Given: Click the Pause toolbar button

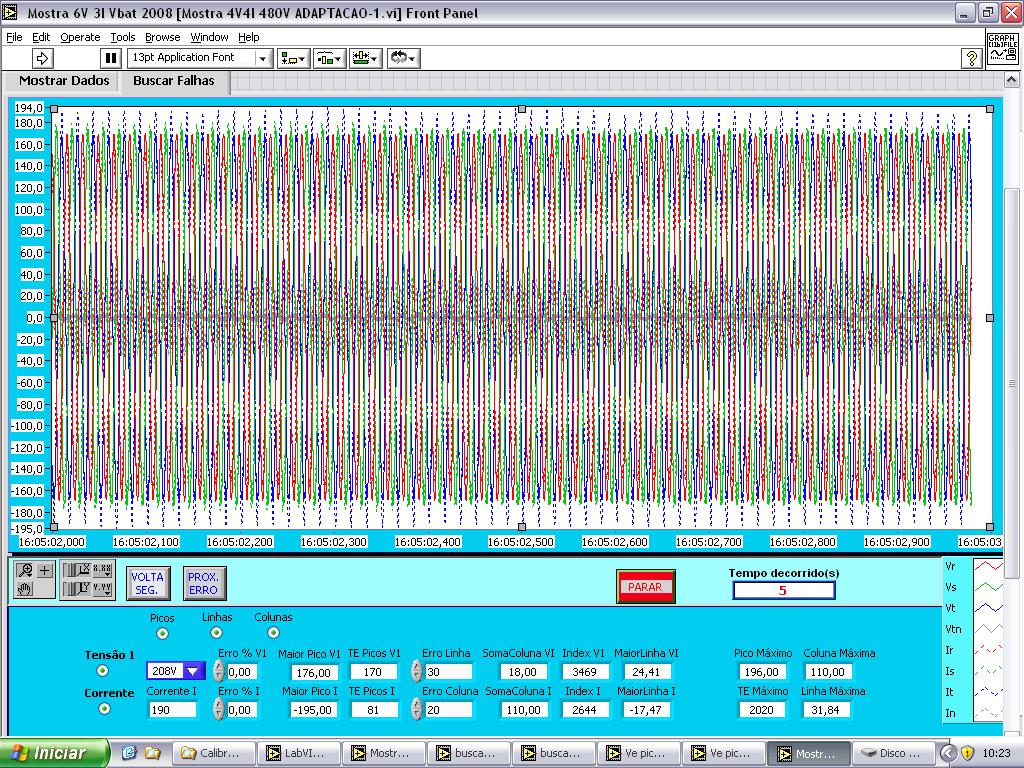Looking at the screenshot, I should click(111, 58).
